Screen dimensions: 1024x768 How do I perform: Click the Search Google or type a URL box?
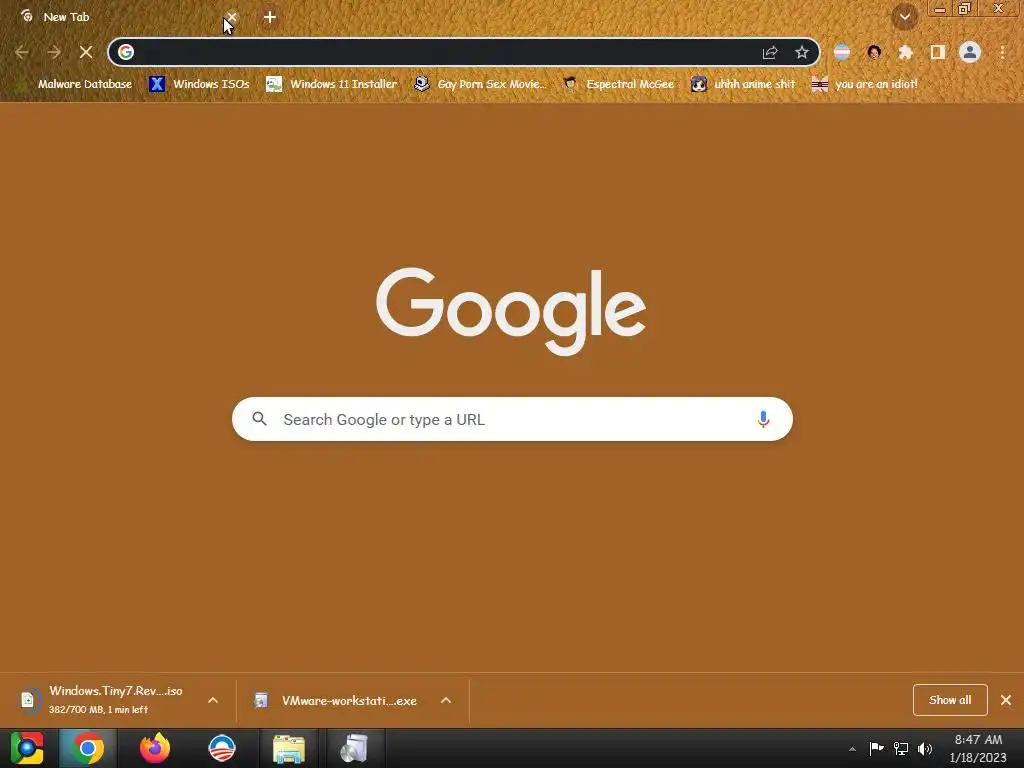tap(512, 419)
